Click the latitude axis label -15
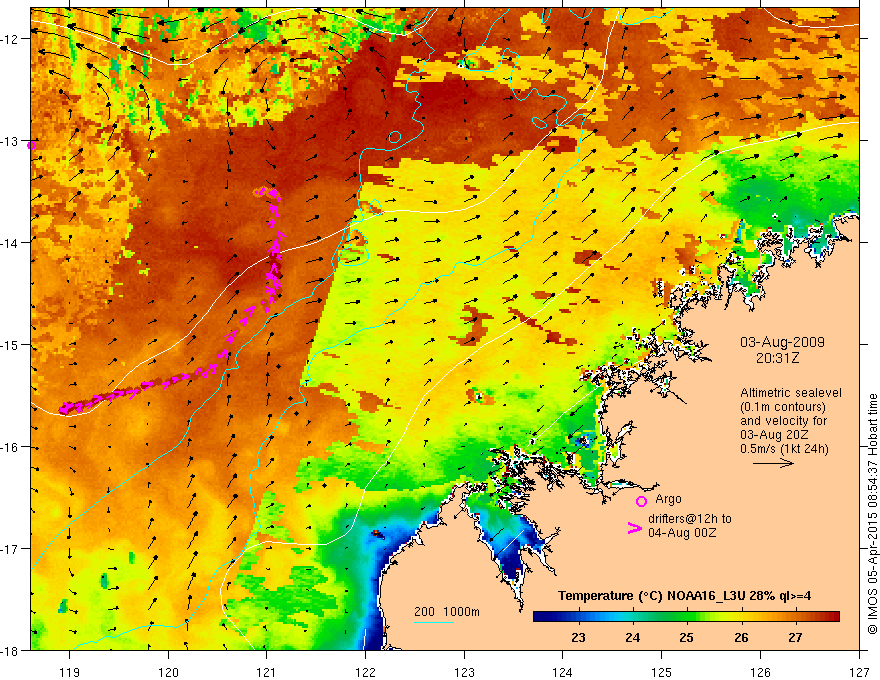 tap(11, 345)
